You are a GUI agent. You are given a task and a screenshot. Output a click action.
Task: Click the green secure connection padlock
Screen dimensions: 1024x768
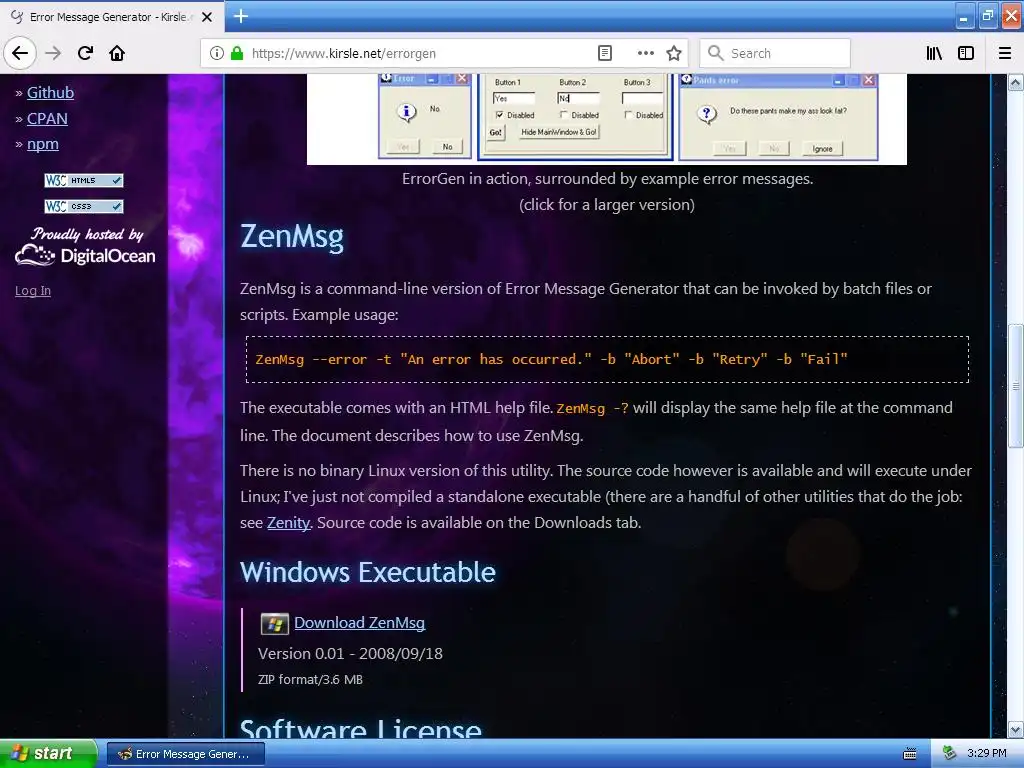coord(236,53)
